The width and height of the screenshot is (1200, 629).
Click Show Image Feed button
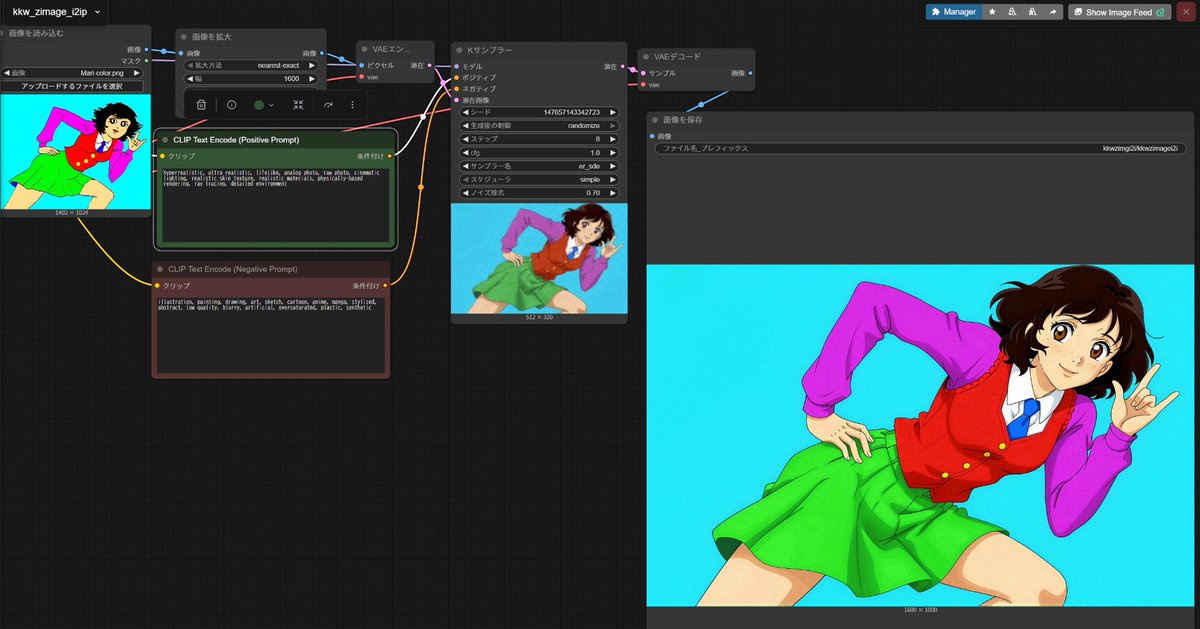(1119, 12)
